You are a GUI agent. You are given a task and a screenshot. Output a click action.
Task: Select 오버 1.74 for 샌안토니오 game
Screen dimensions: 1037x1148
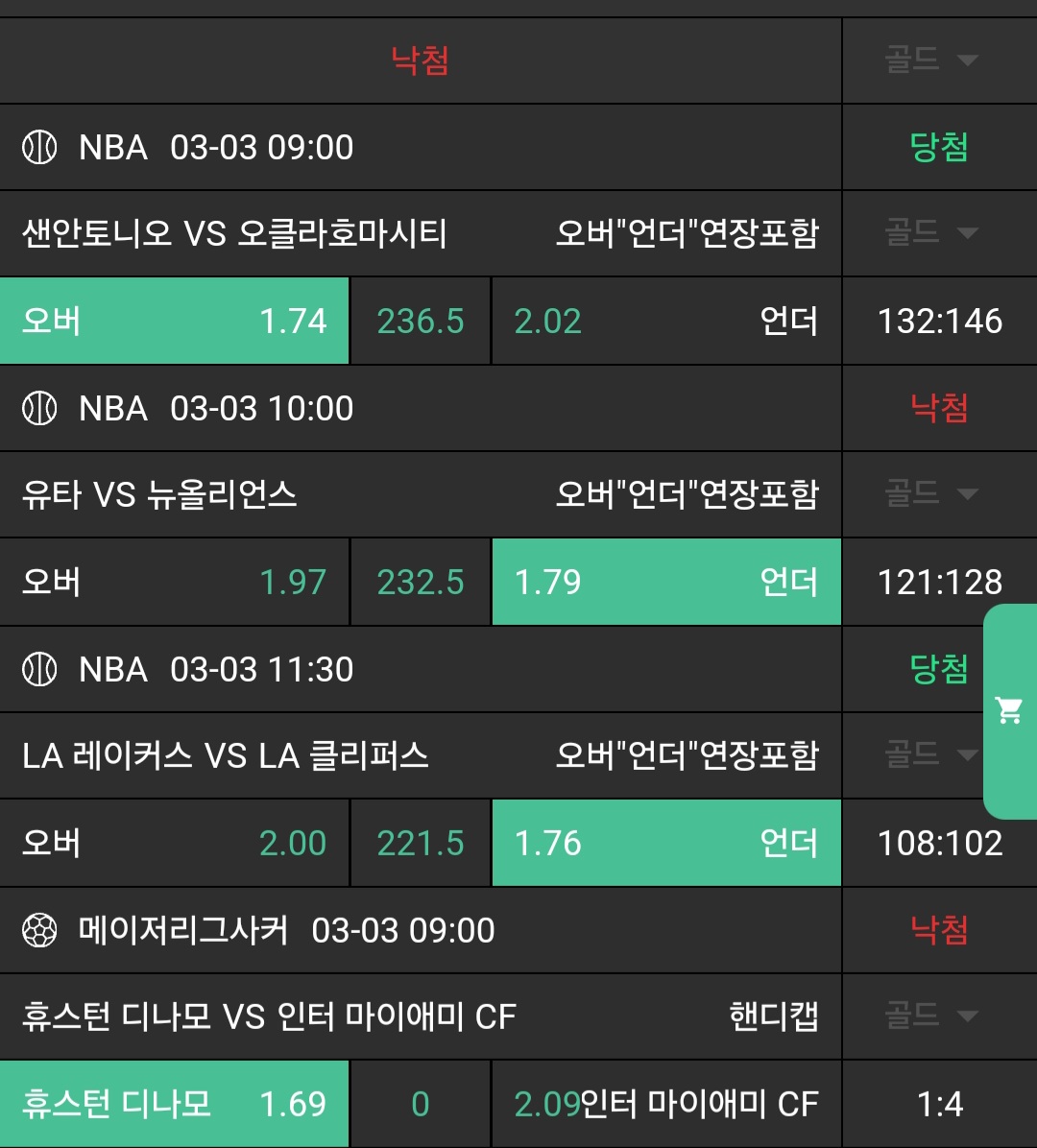tap(174, 322)
